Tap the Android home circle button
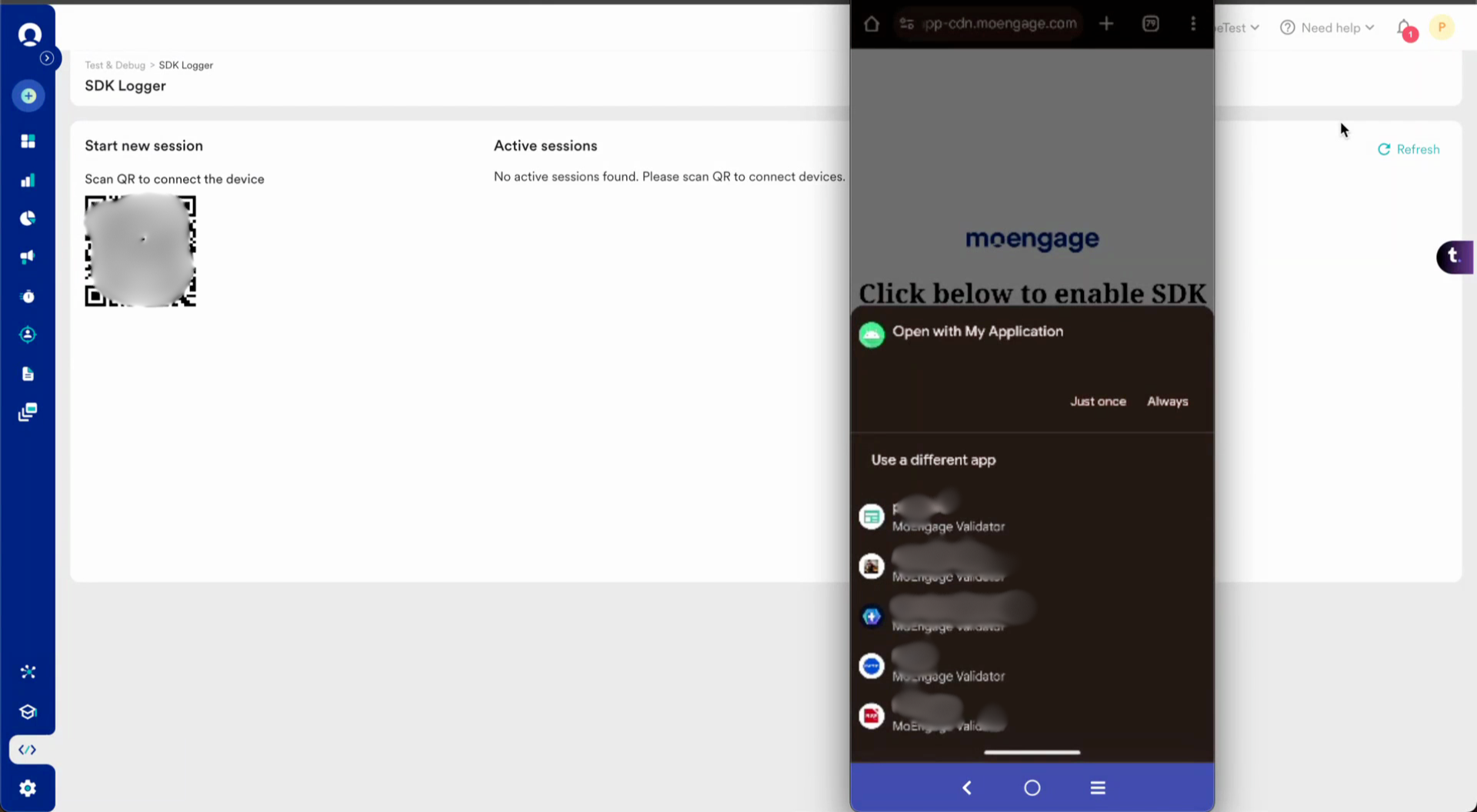 point(1032,788)
